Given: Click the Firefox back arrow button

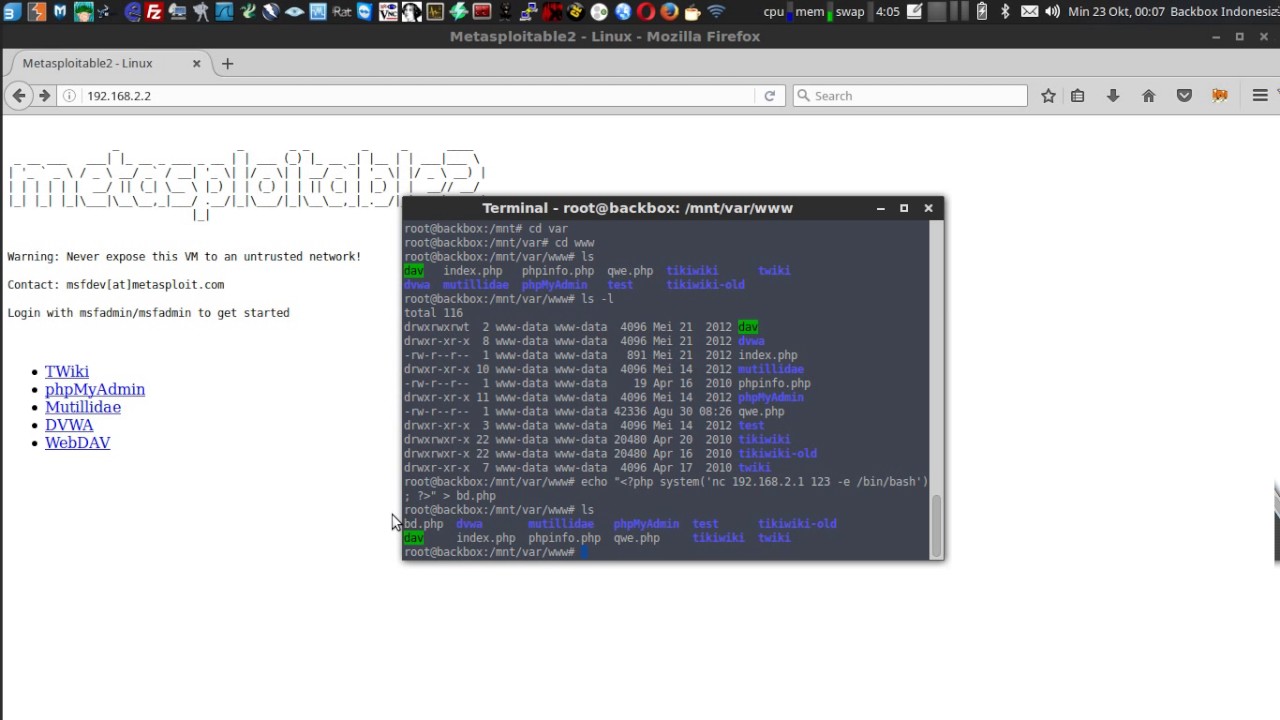Looking at the screenshot, I should (x=19, y=96).
